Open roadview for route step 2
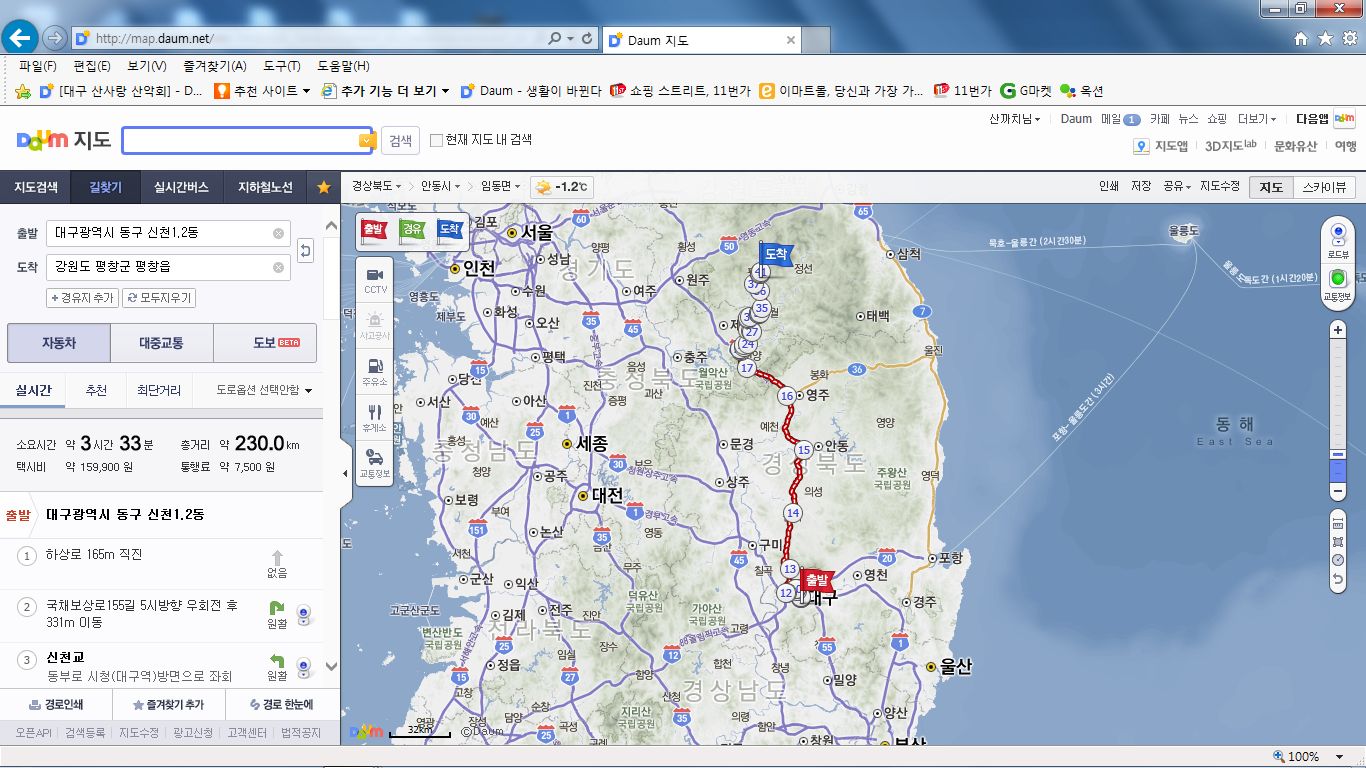 pos(304,616)
